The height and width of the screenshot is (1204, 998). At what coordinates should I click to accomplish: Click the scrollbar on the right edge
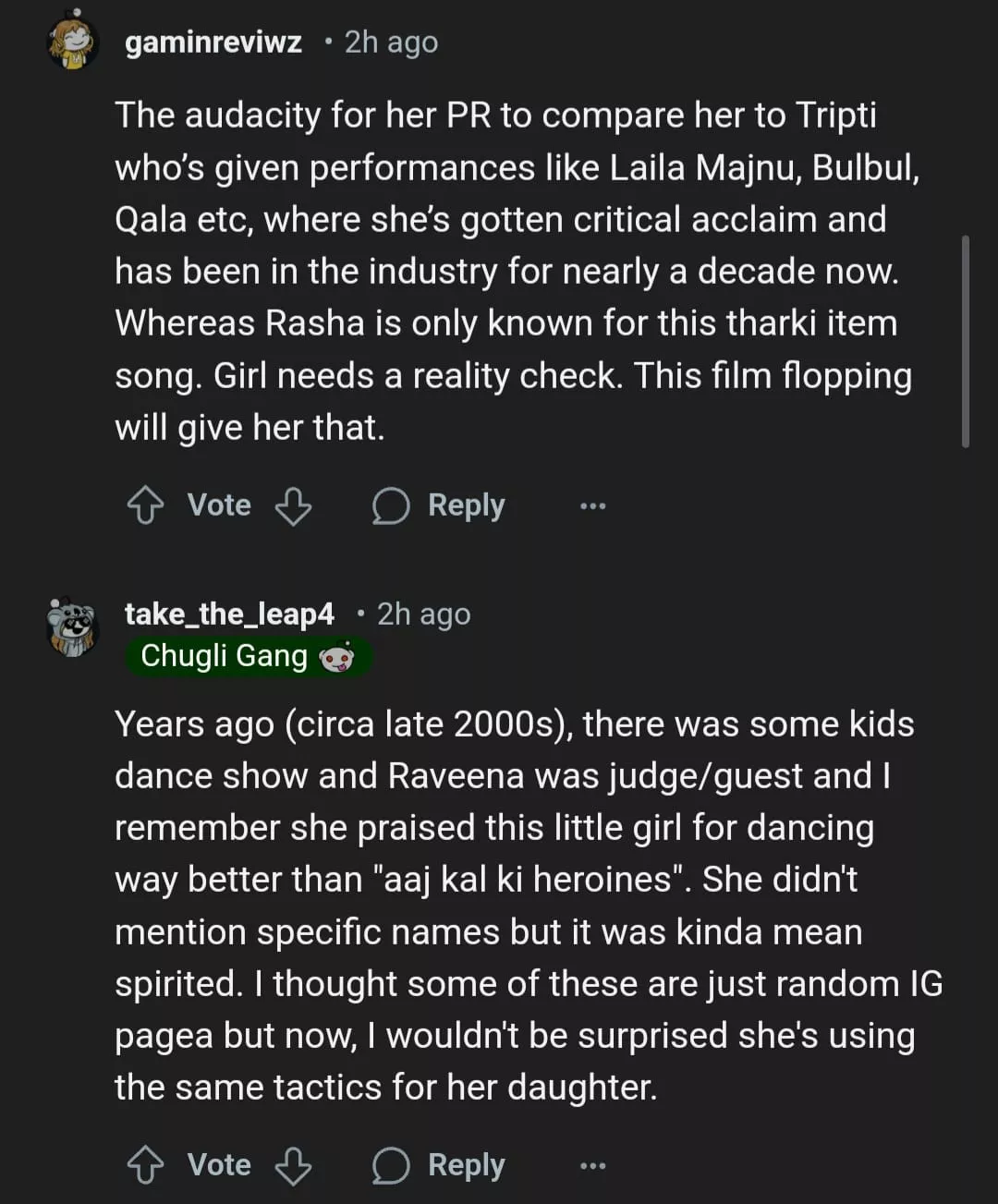point(965,342)
